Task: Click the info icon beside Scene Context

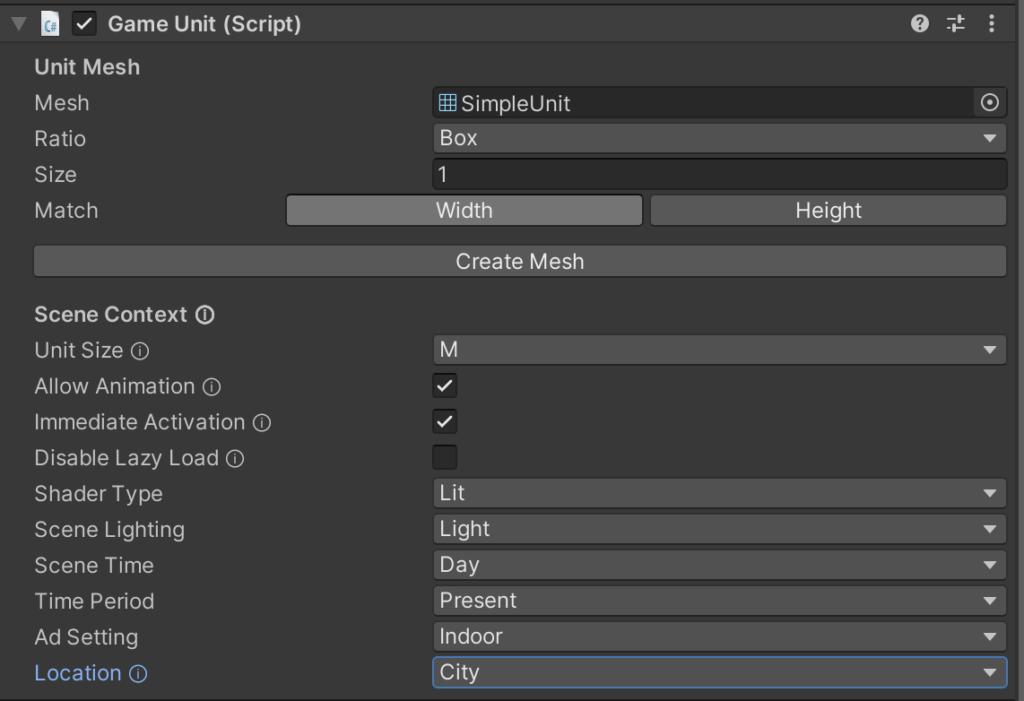Action: tap(205, 315)
